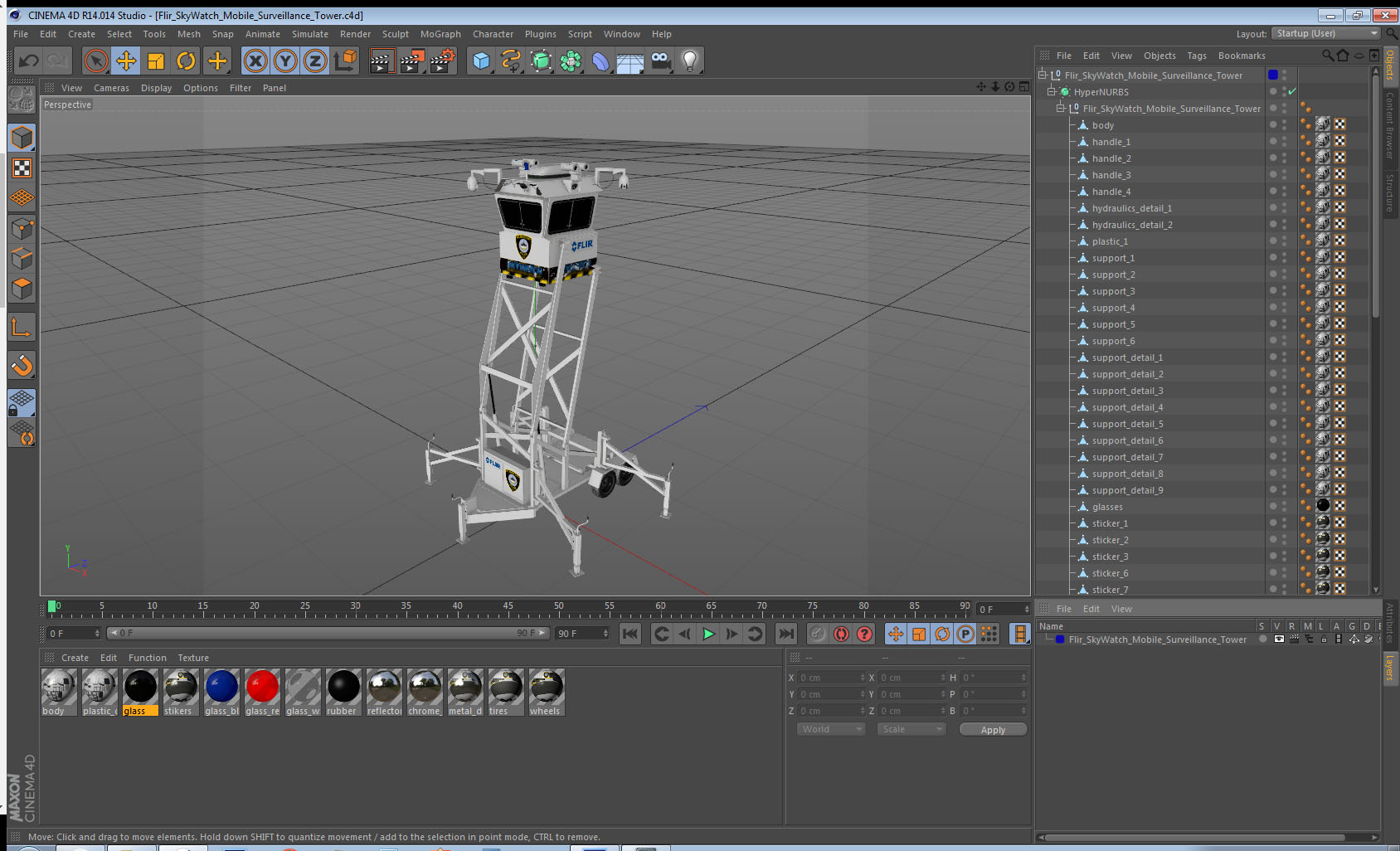
Task: Select the Scale tool in the top toolbar
Action: [156, 61]
